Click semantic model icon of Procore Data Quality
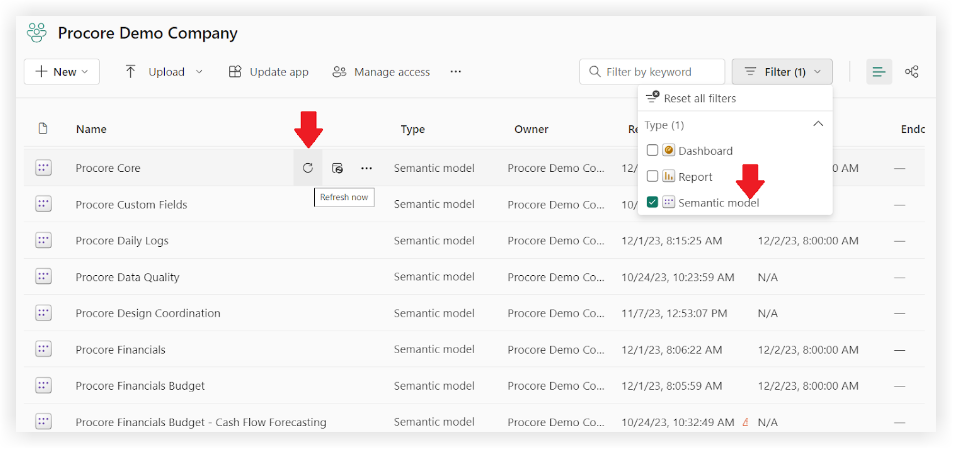 tap(43, 277)
